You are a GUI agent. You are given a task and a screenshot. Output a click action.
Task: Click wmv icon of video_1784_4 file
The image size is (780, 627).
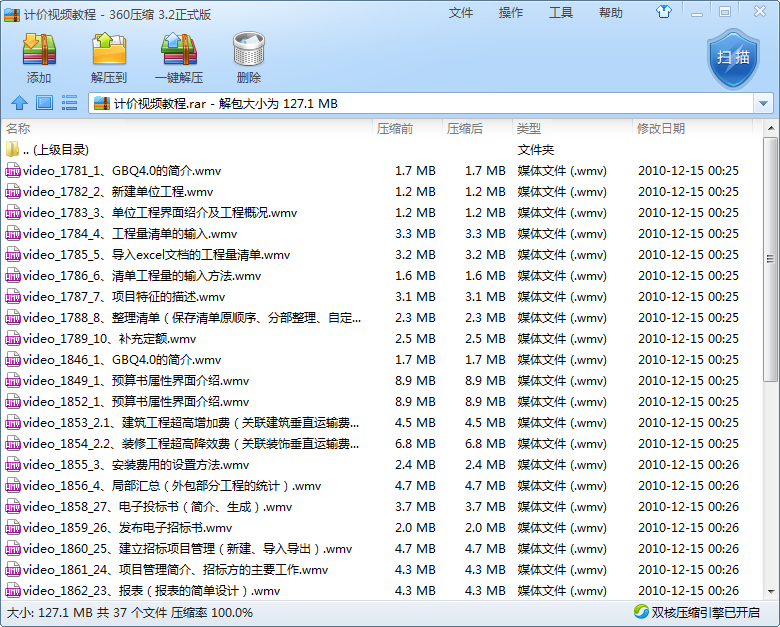[x=13, y=233]
